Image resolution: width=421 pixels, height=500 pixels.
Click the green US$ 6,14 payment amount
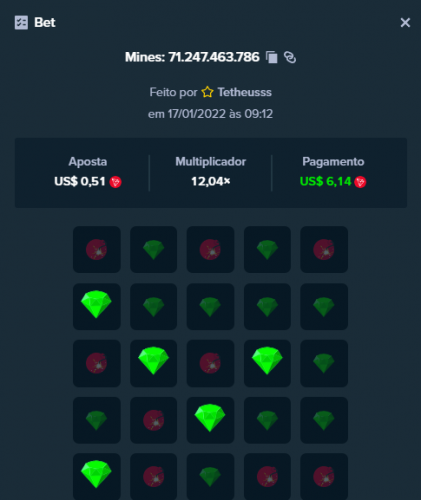tap(325, 181)
